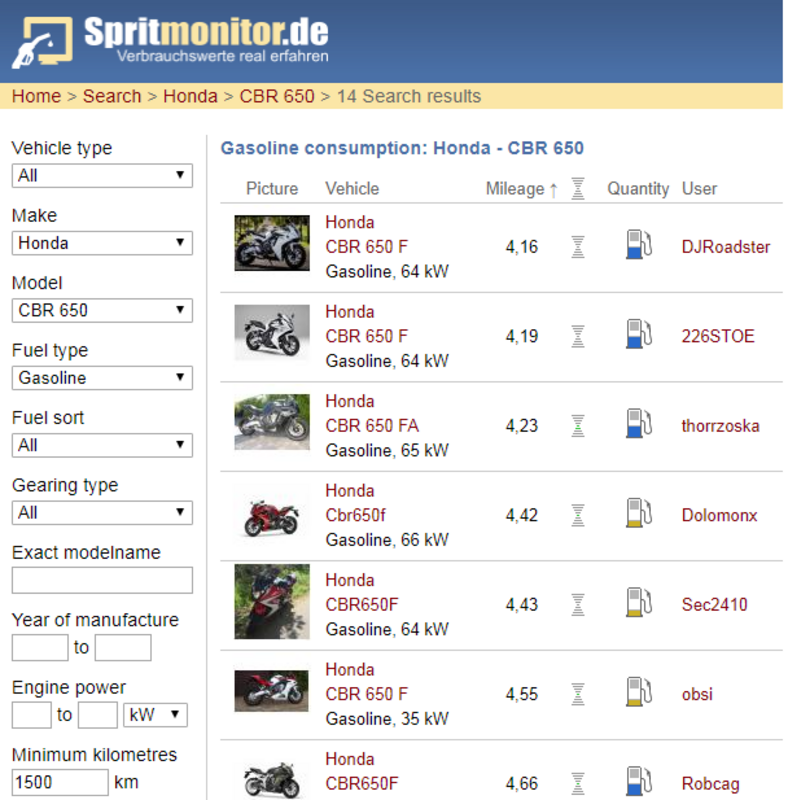Click the User column header
Image resolution: width=788 pixels, height=800 pixels.
[699, 189]
